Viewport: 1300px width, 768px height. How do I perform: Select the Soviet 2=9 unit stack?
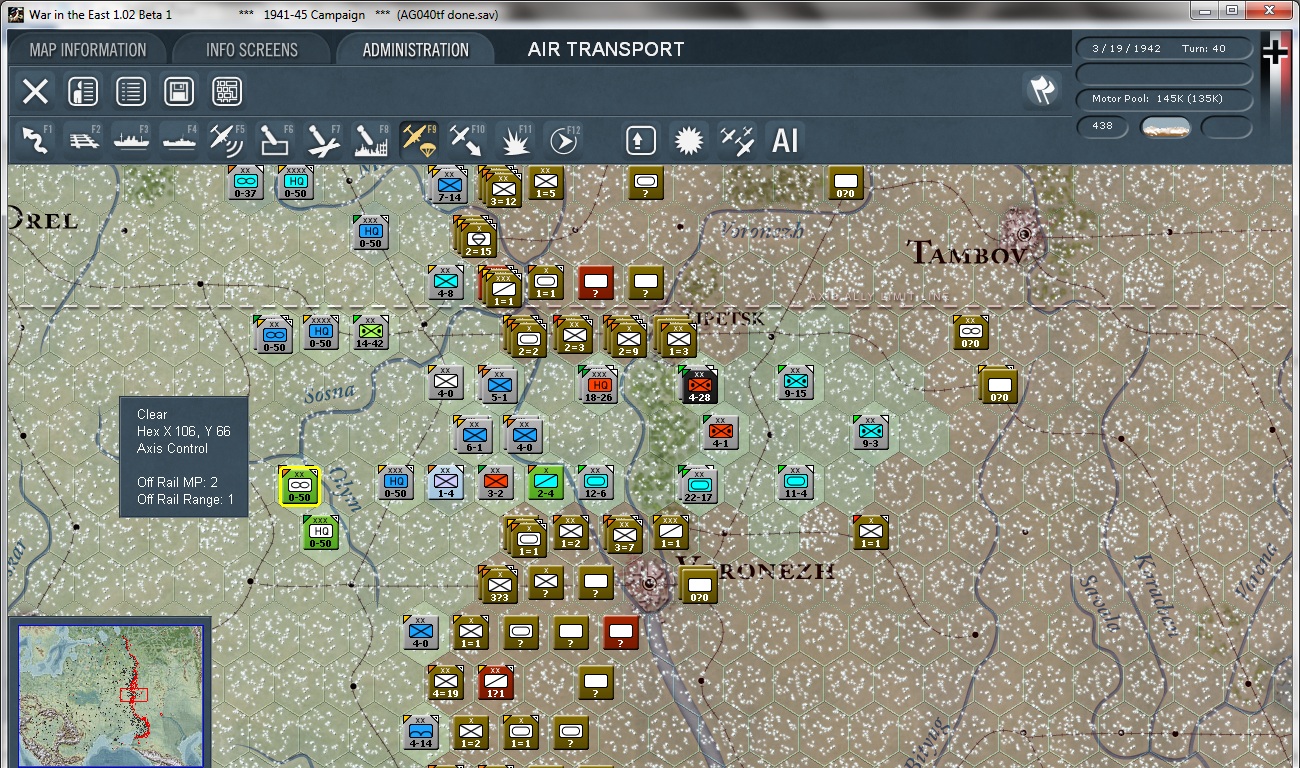627,339
